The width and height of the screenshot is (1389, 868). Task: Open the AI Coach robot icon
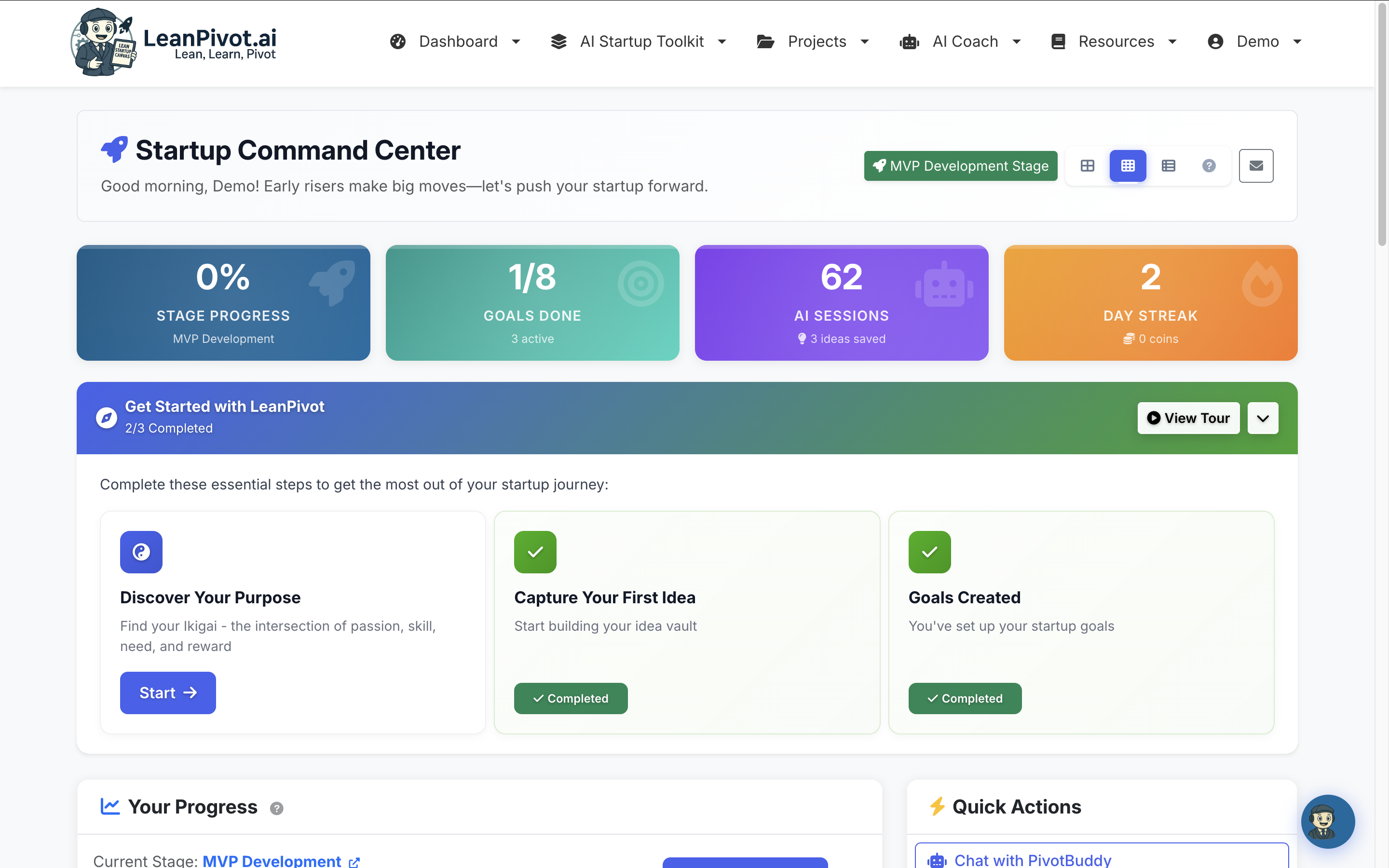909,41
